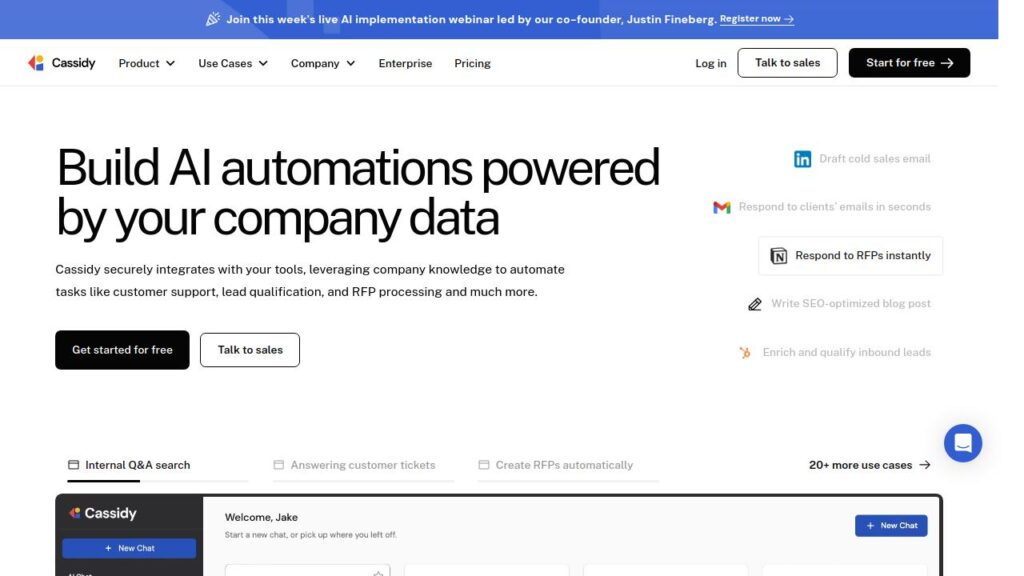The width and height of the screenshot is (1024, 576).
Task: Click the megaphone icon in the announcement banner
Action: (212, 19)
